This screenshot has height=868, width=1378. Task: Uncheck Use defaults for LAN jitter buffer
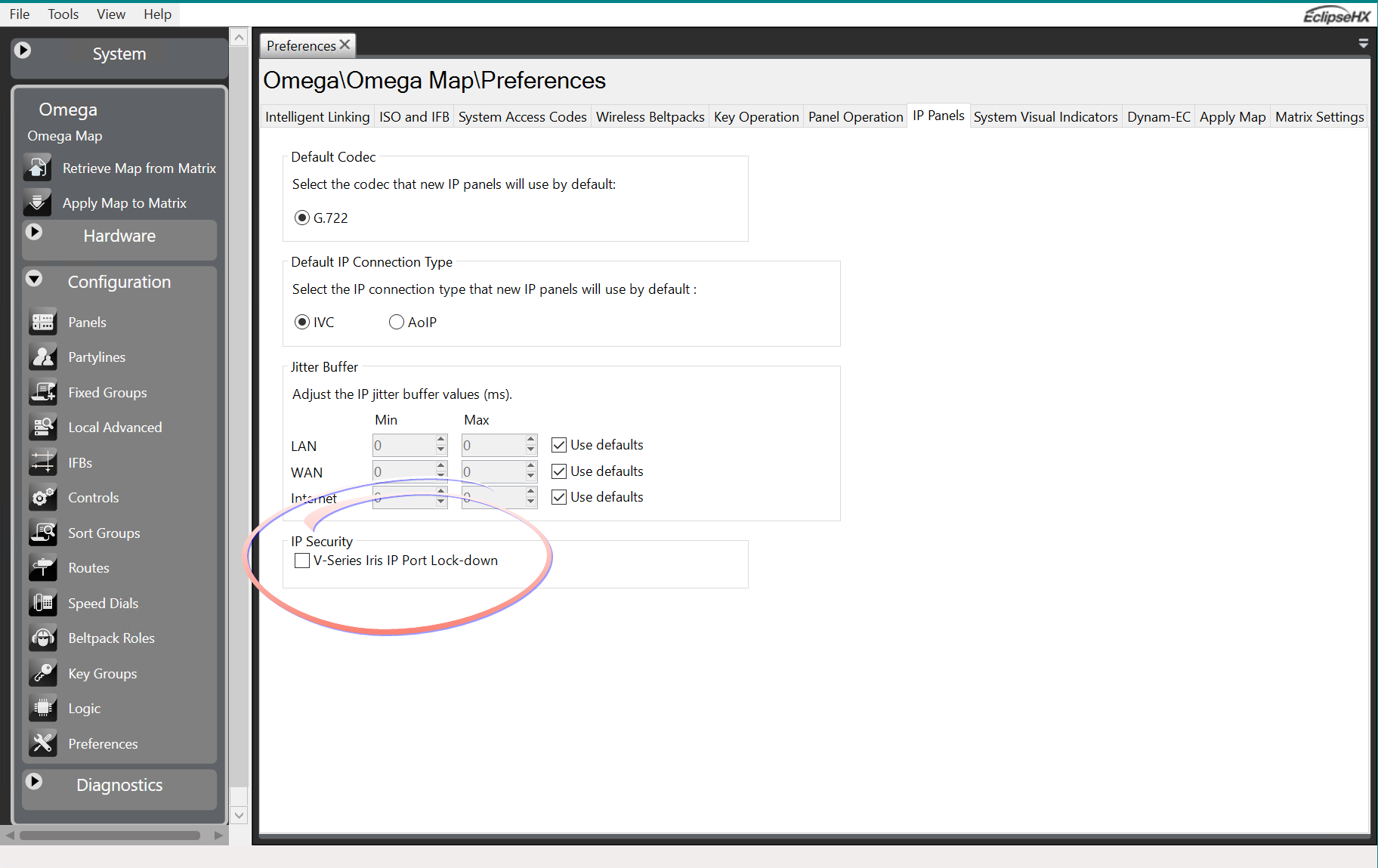pos(559,445)
